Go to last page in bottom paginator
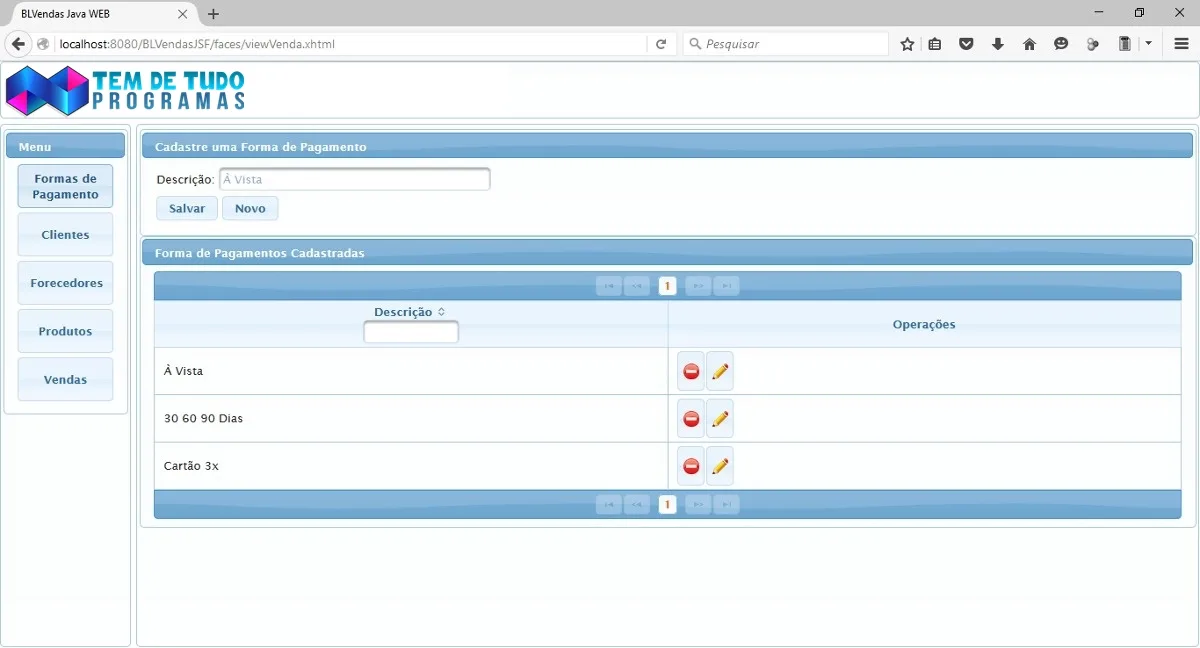The height and width of the screenshot is (648, 1200). pyautogui.click(x=727, y=505)
